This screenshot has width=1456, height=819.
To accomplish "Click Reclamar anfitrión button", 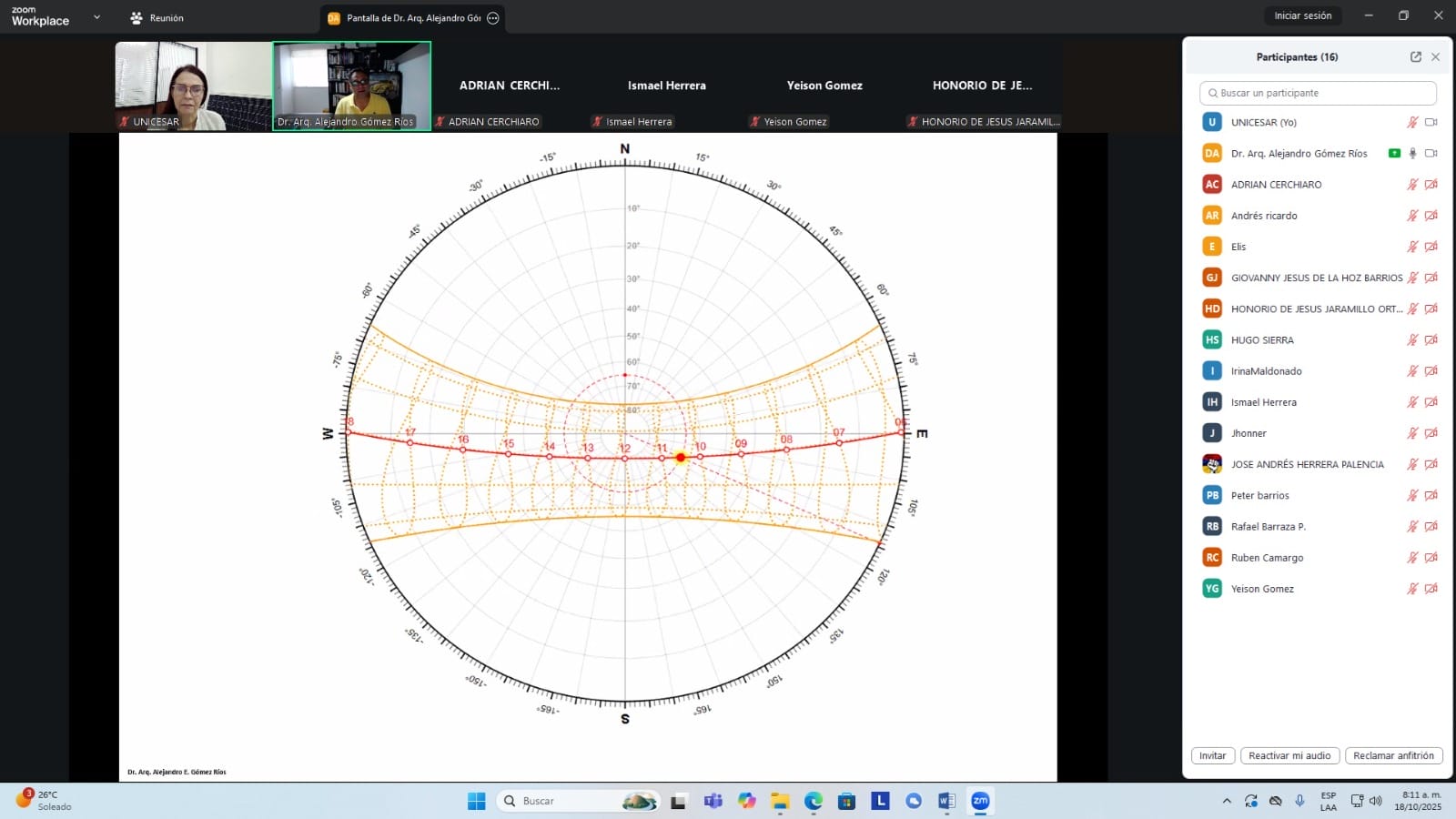I will point(1392,755).
